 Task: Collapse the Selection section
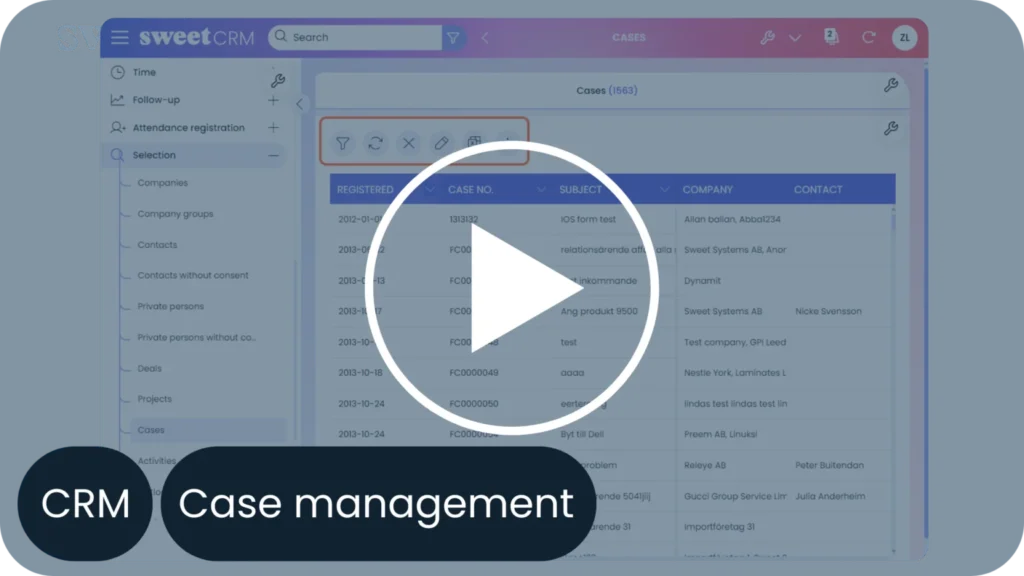273,155
